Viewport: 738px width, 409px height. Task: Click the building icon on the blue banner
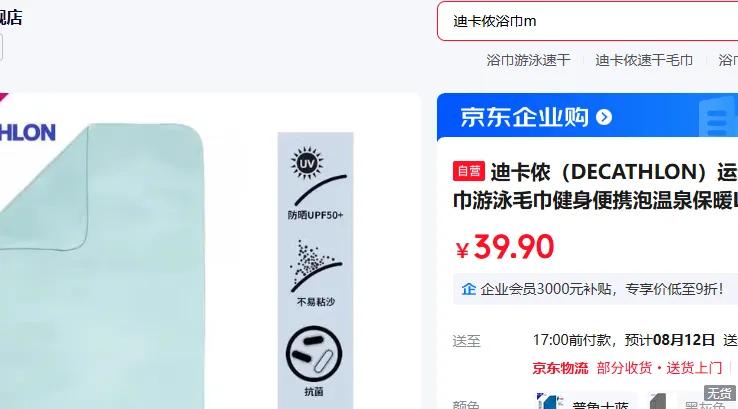click(718, 117)
